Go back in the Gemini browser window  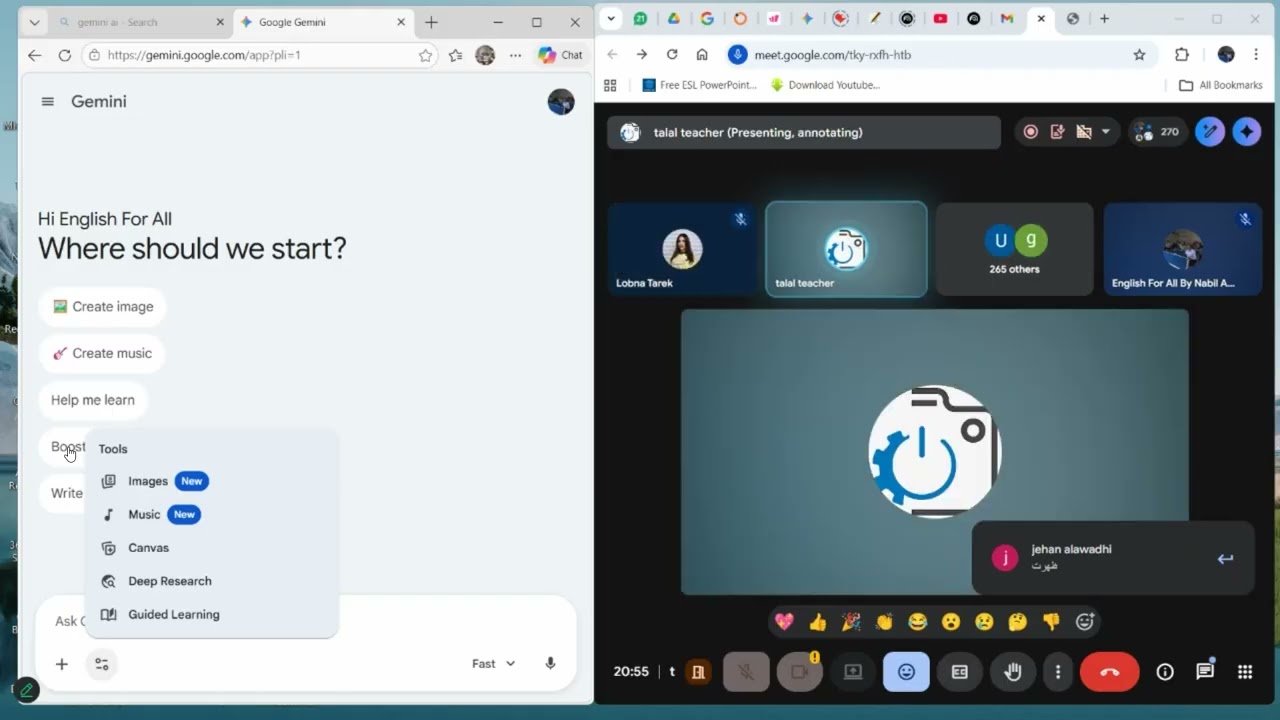pyautogui.click(x=35, y=55)
